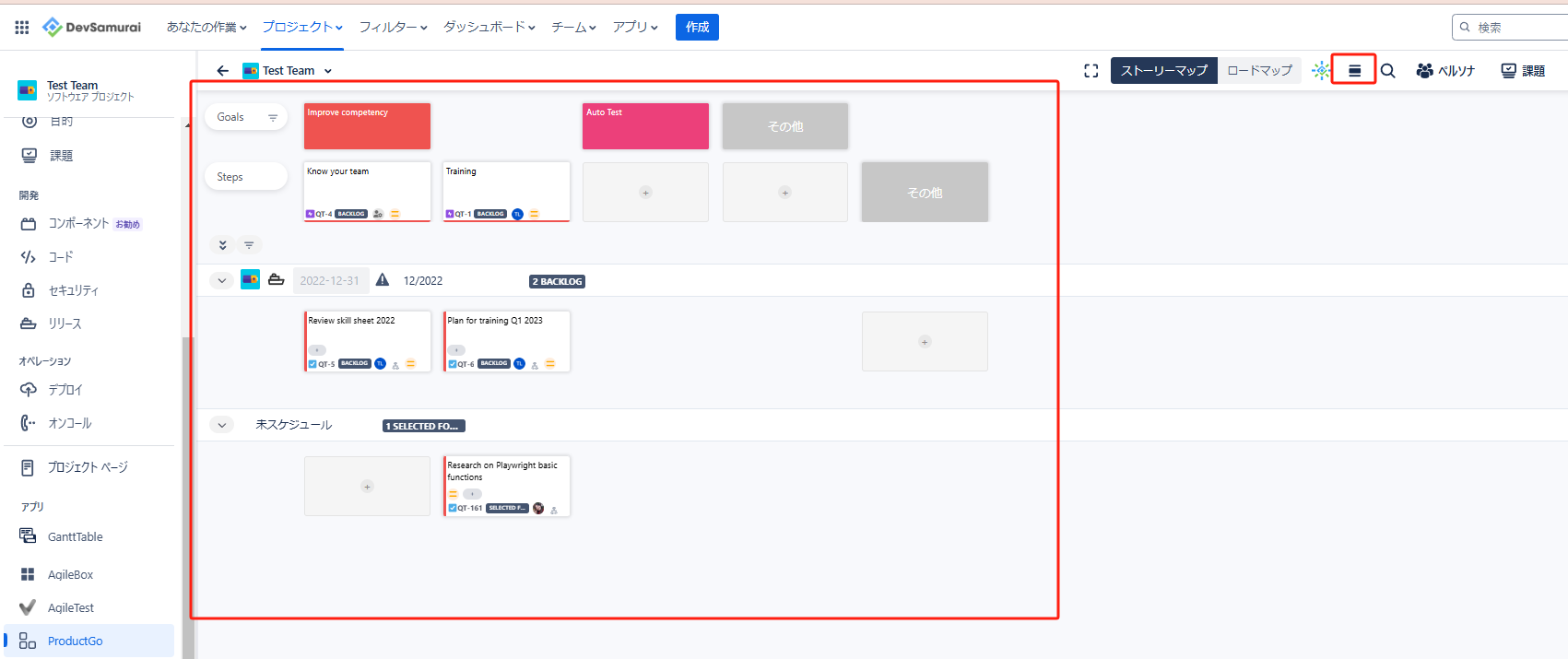Open GanttTable in the sidebar

[75, 537]
